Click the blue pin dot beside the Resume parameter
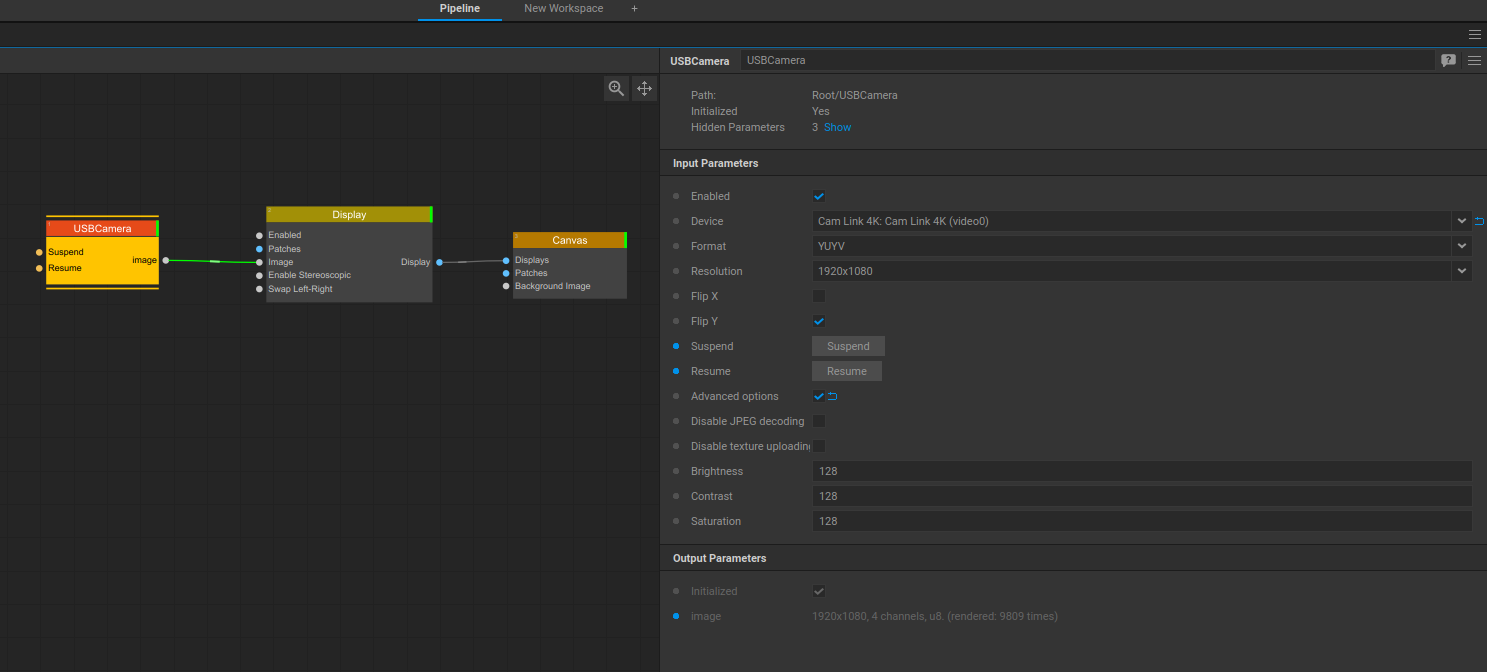 pyautogui.click(x=676, y=371)
